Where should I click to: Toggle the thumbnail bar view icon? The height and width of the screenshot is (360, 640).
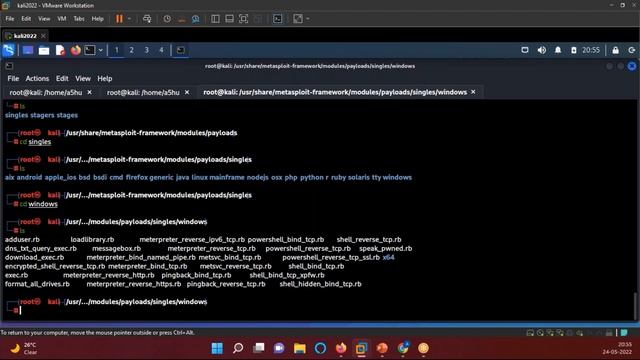[229, 19]
